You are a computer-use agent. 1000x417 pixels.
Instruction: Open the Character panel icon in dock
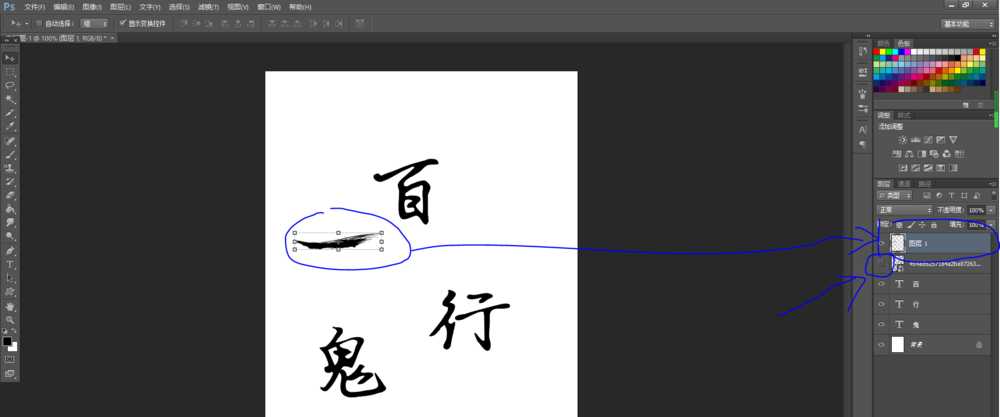(862, 129)
